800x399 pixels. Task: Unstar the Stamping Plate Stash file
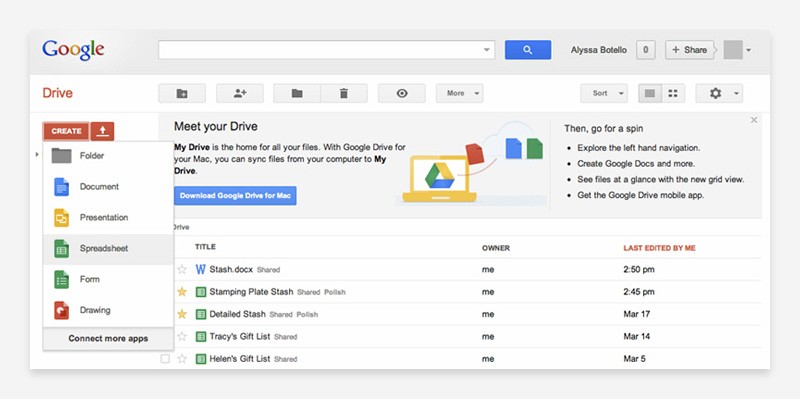(x=182, y=292)
